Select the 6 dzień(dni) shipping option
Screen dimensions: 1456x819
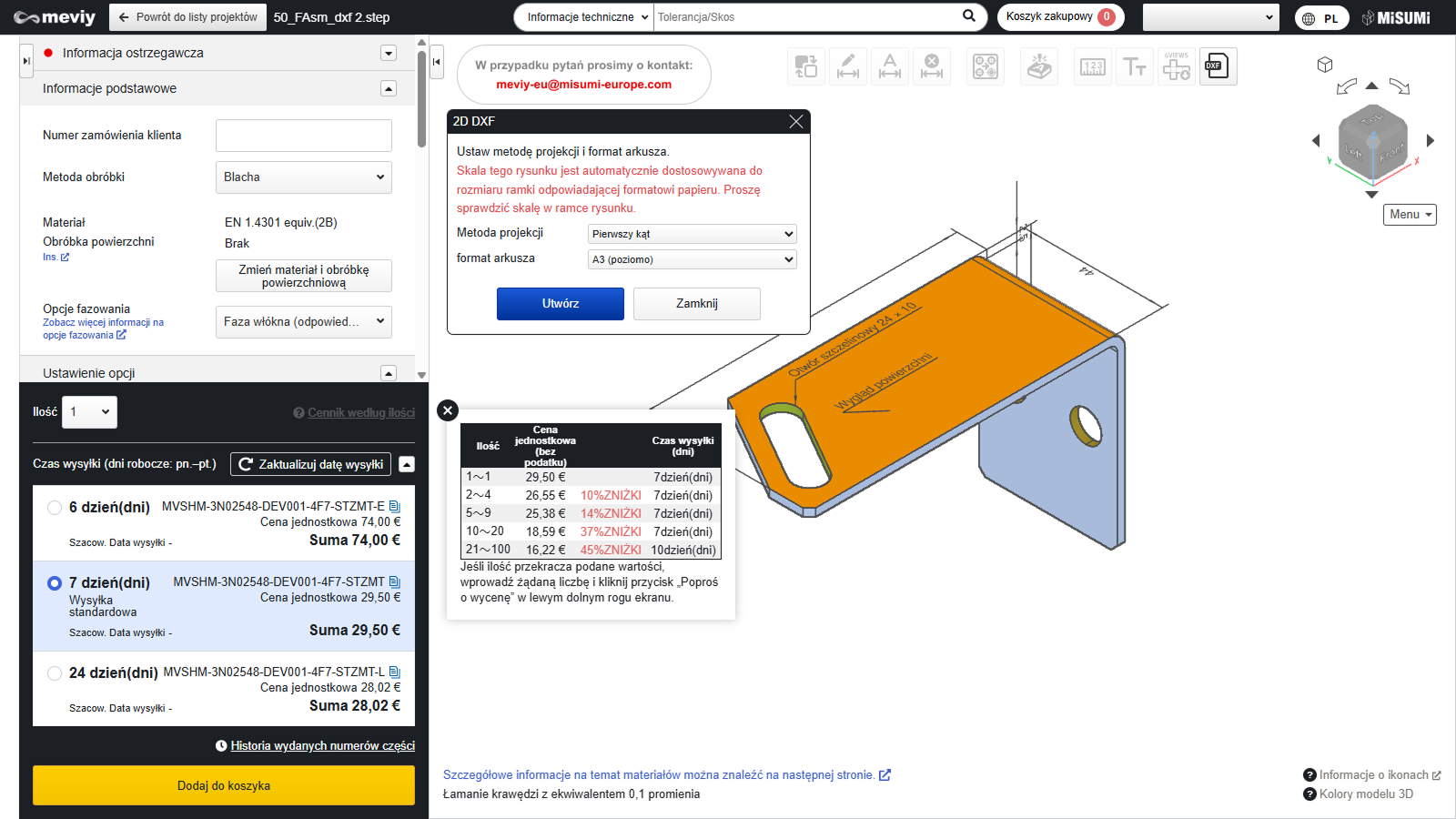[x=55, y=508]
